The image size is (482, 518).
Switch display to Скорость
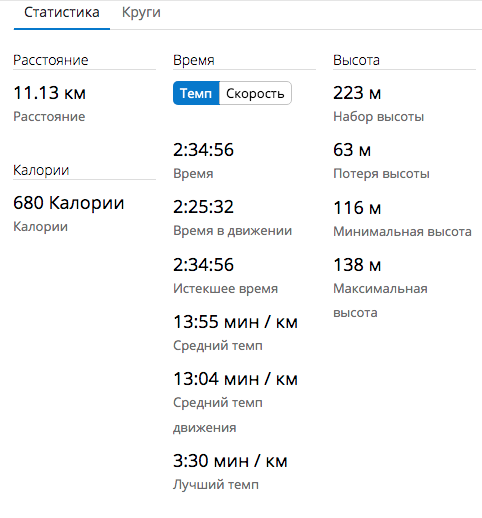[x=255, y=93]
